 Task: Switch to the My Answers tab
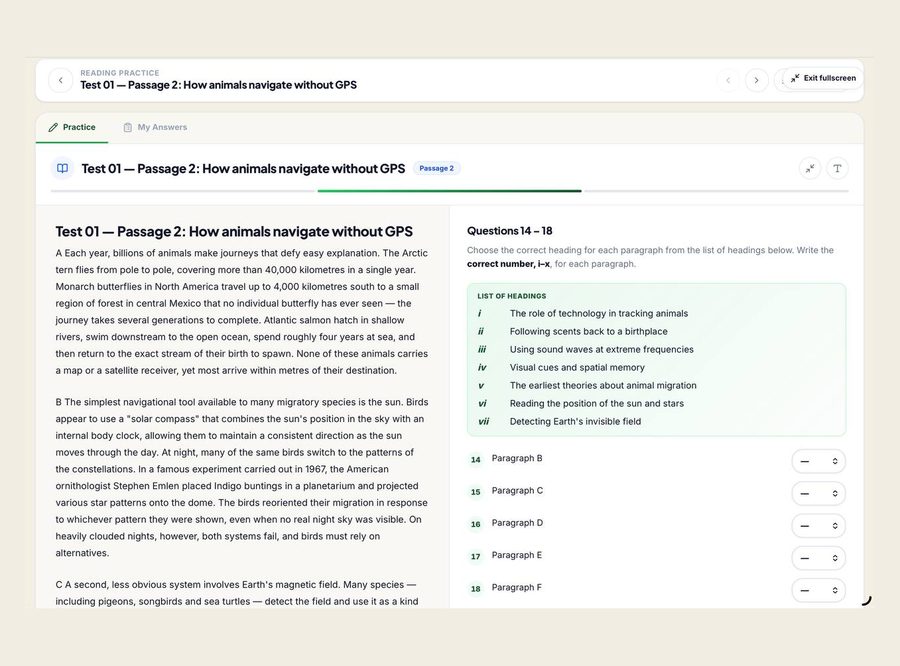click(156, 127)
